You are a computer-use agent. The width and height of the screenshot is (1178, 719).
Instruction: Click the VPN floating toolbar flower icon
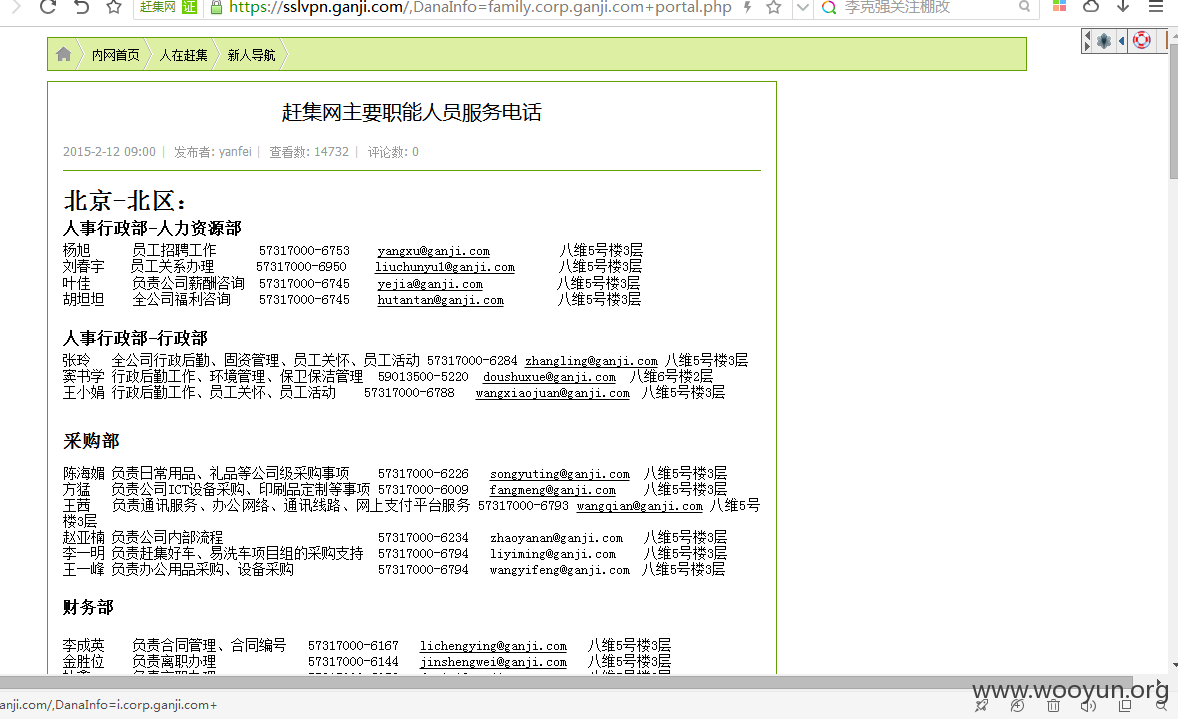click(x=1104, y=41)
